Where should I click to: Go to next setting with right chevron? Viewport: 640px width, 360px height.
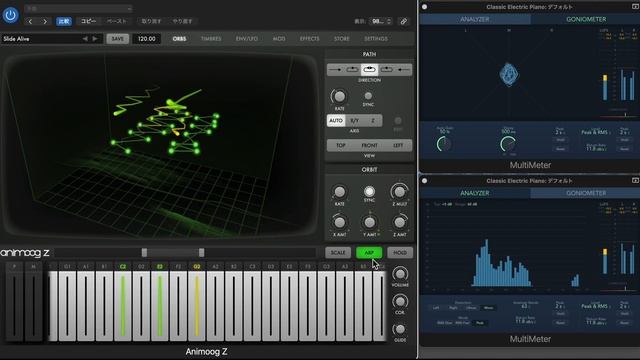(x=45, y=21)
